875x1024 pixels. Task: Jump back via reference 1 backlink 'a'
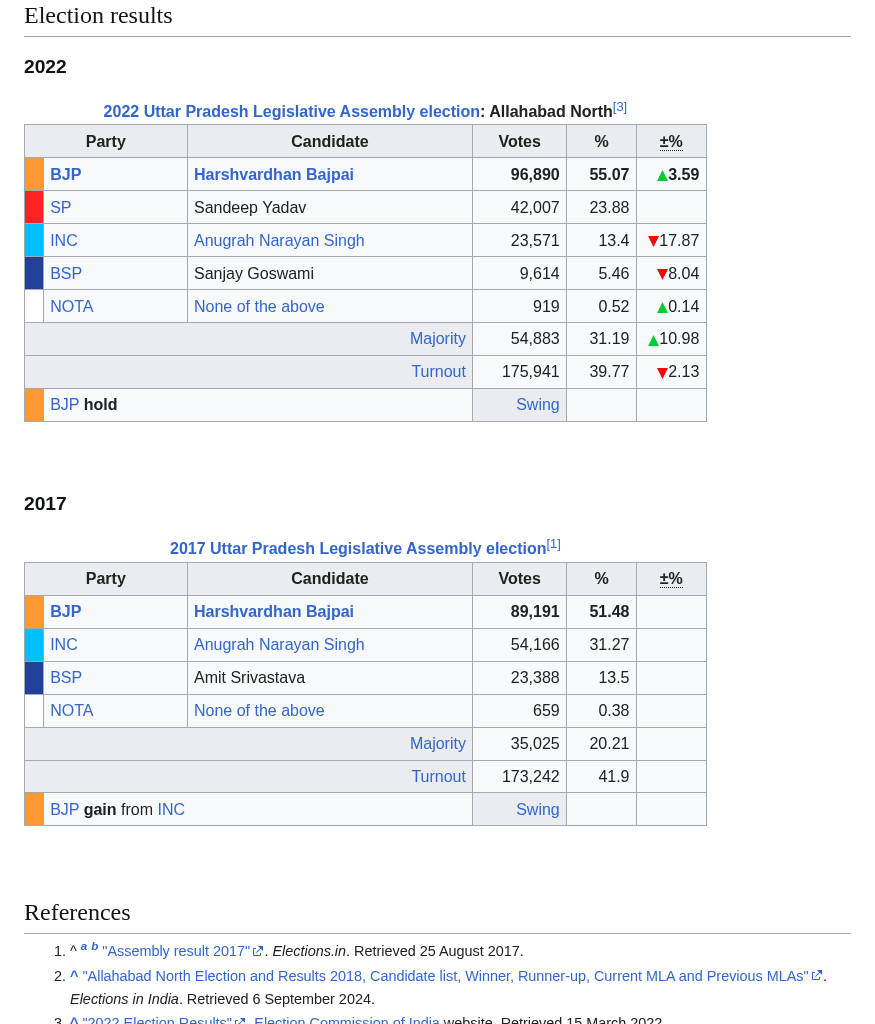(x=84, y=946)
